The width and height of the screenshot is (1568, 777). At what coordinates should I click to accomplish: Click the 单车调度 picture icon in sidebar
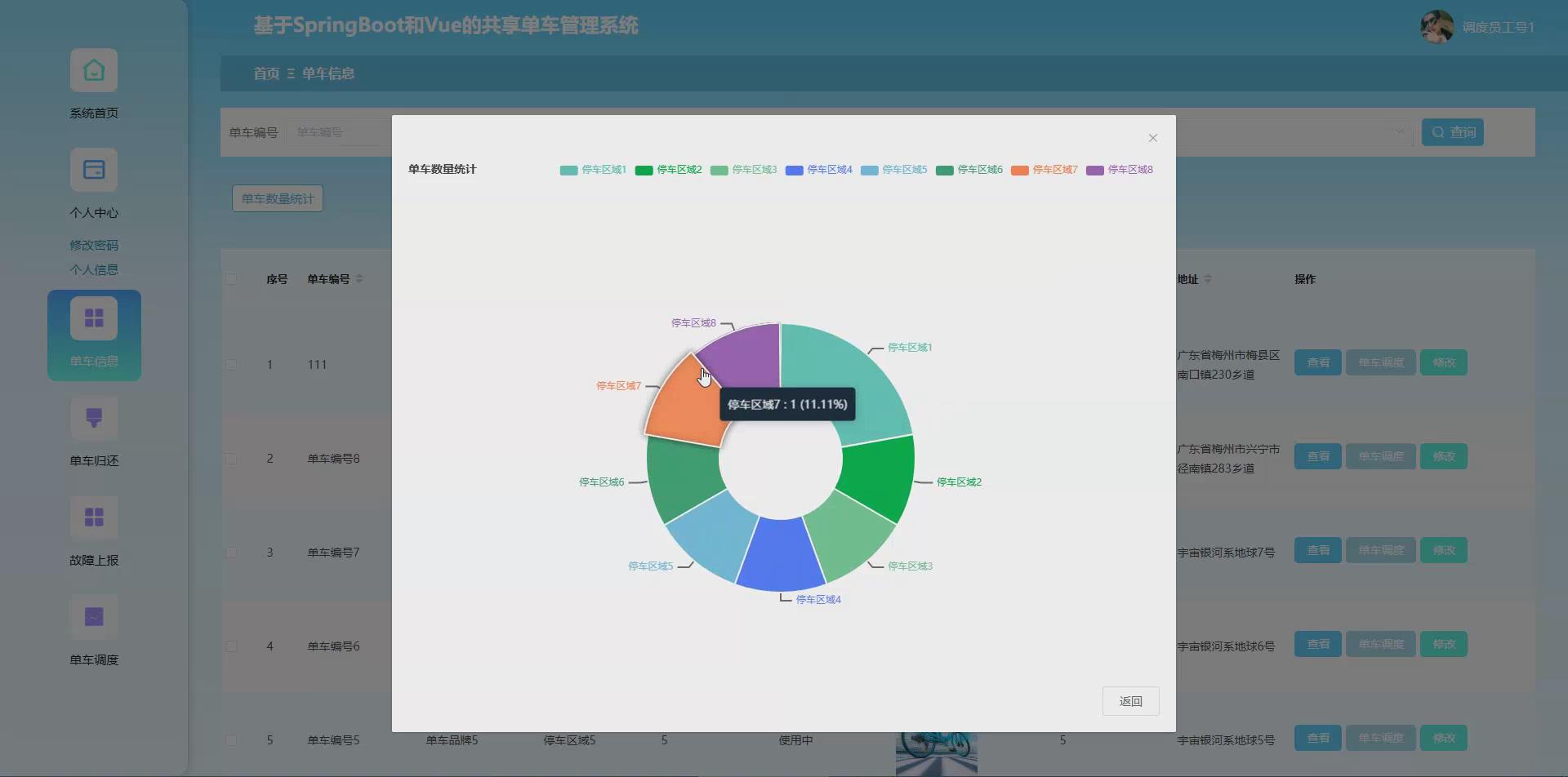coord(94,618)
